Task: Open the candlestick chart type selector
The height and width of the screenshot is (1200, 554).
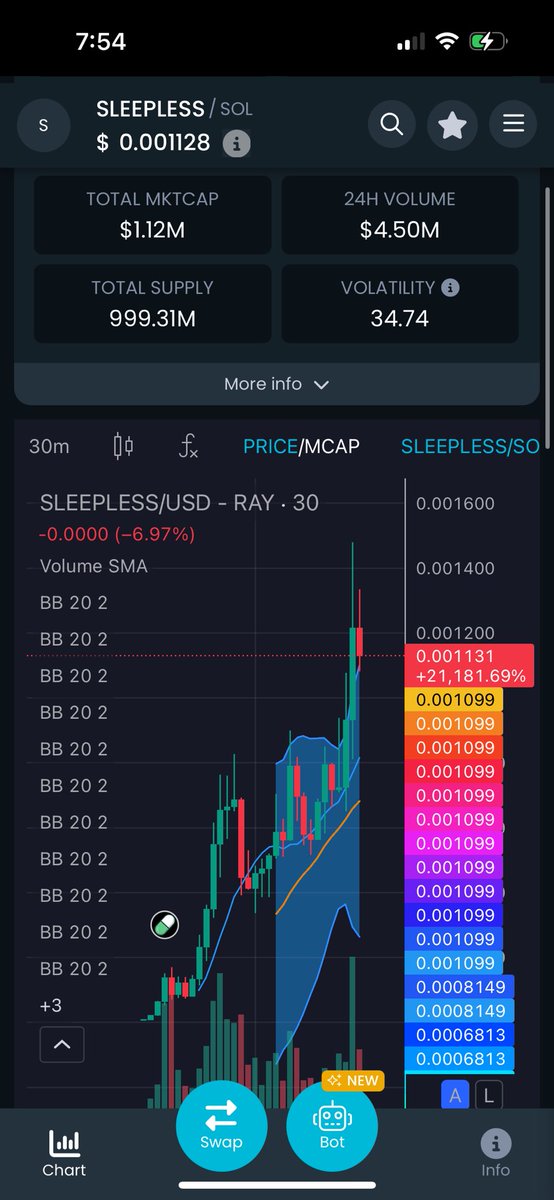Action: [x=123, y=446]
